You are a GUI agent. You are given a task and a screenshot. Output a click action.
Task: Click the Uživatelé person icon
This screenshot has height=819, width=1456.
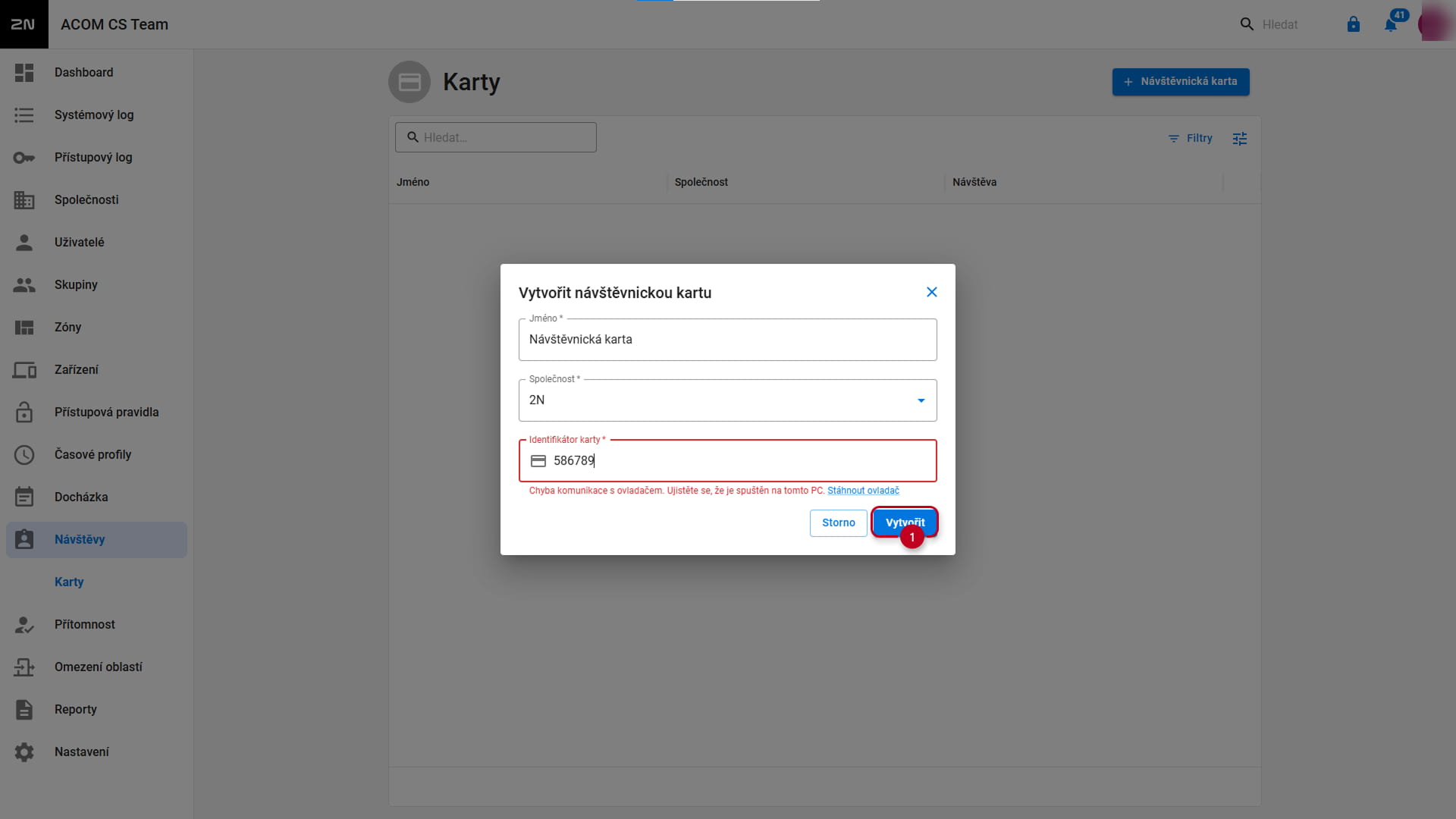(x=24, y=243)
